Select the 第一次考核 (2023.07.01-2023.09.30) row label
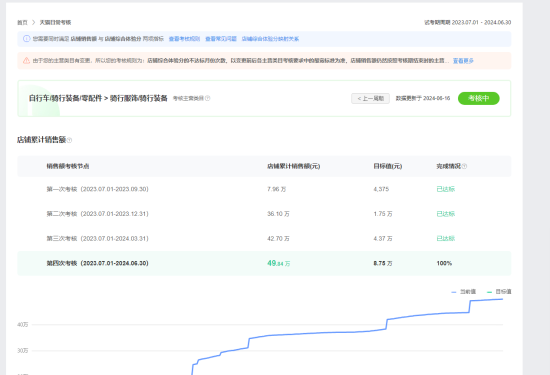 [98, 189]
